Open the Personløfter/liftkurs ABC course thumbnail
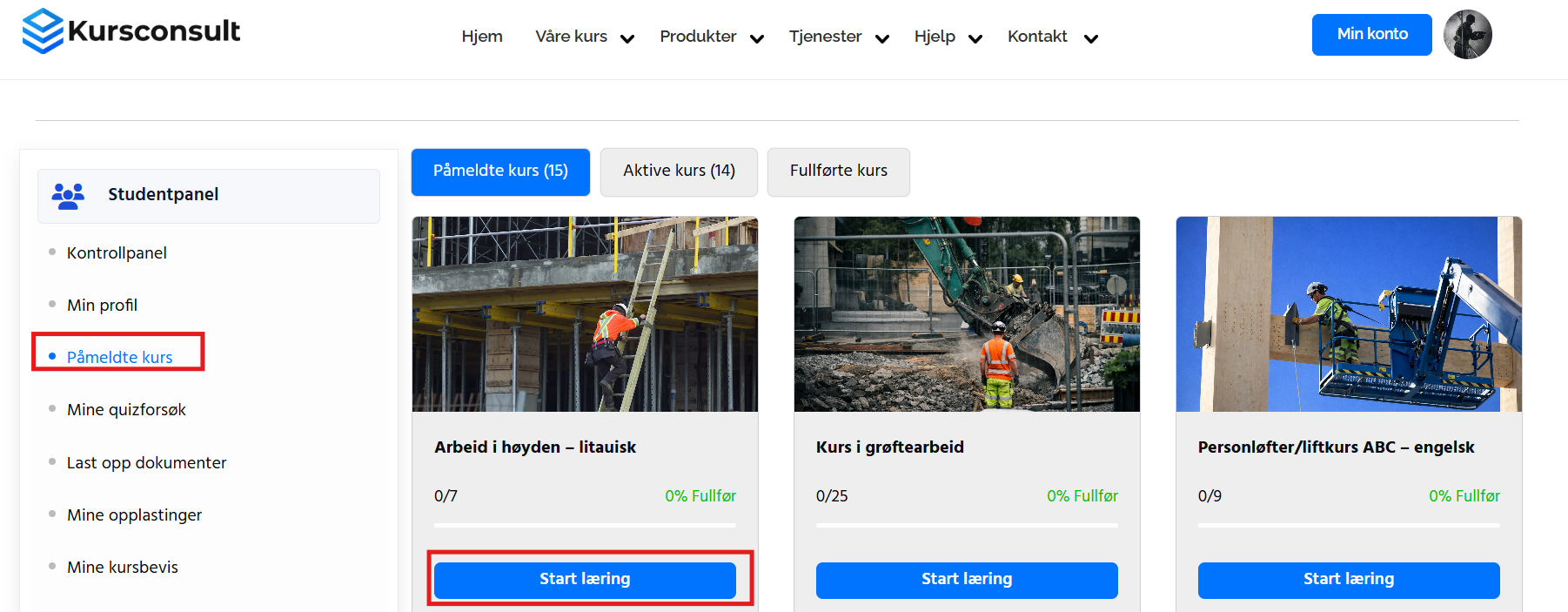1568x612 pixels. coord(1349,314)
